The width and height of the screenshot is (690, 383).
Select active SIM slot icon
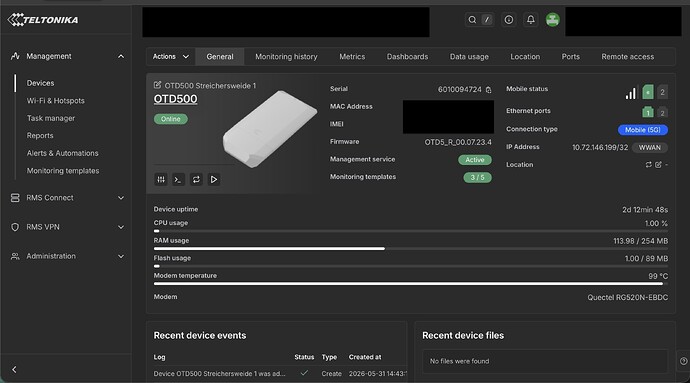point(648,92)
